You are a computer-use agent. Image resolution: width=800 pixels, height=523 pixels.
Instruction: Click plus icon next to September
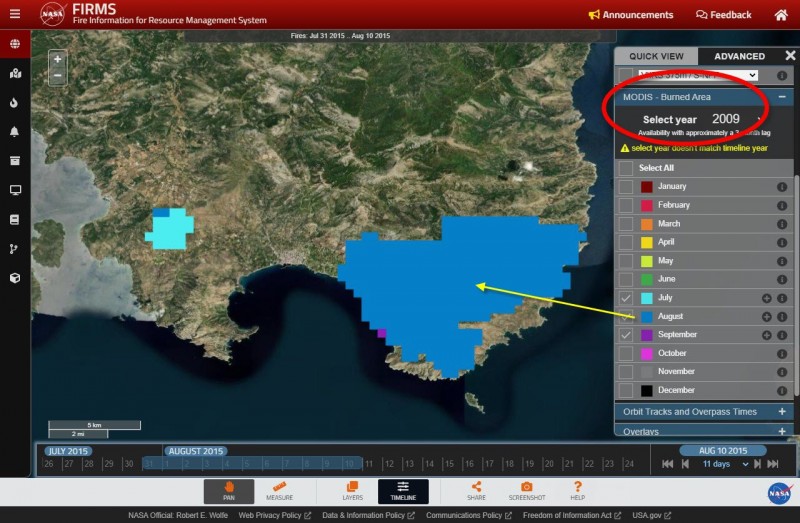(766, 335)
